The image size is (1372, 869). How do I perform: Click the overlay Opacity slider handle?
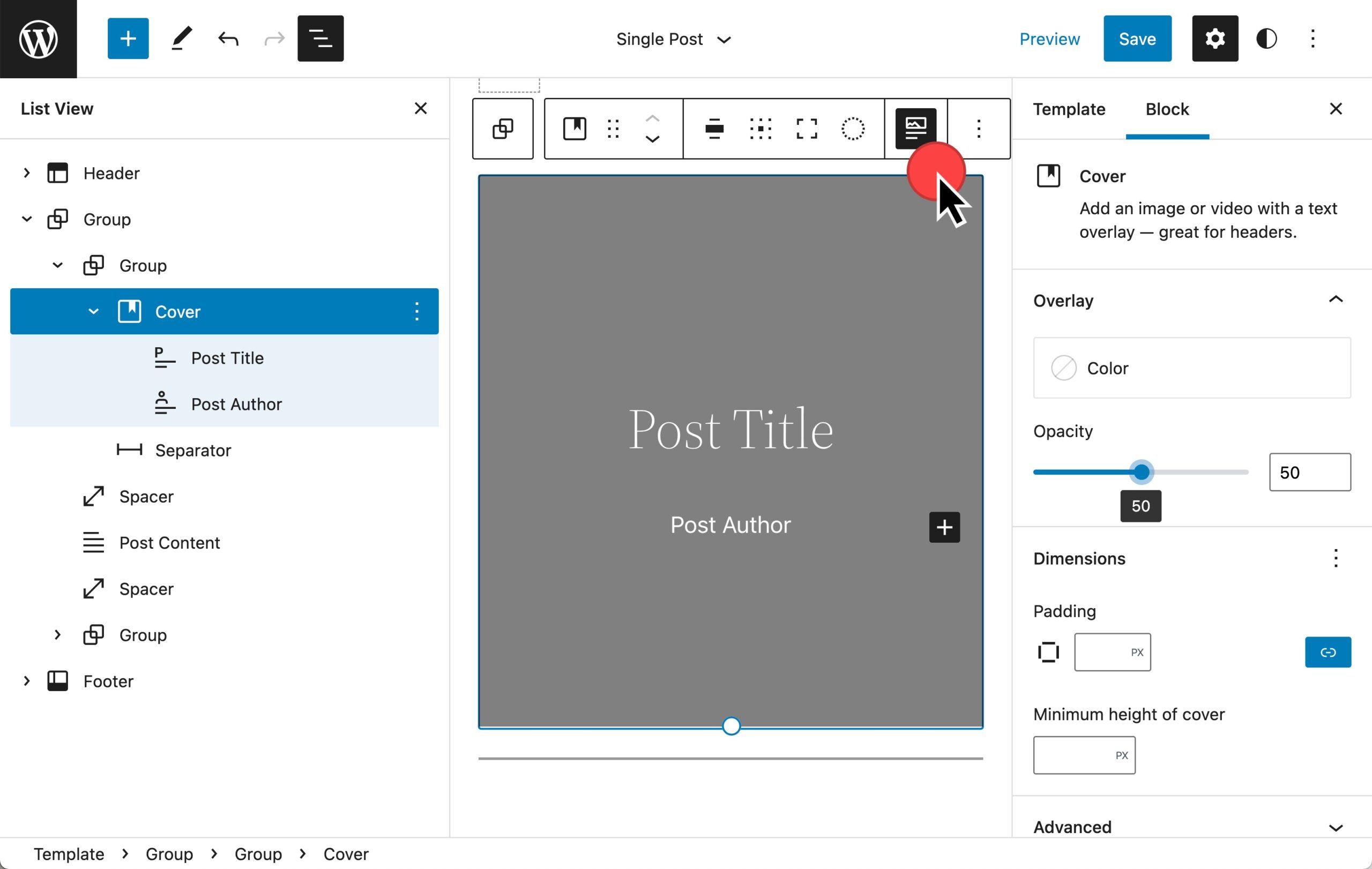1140,472
